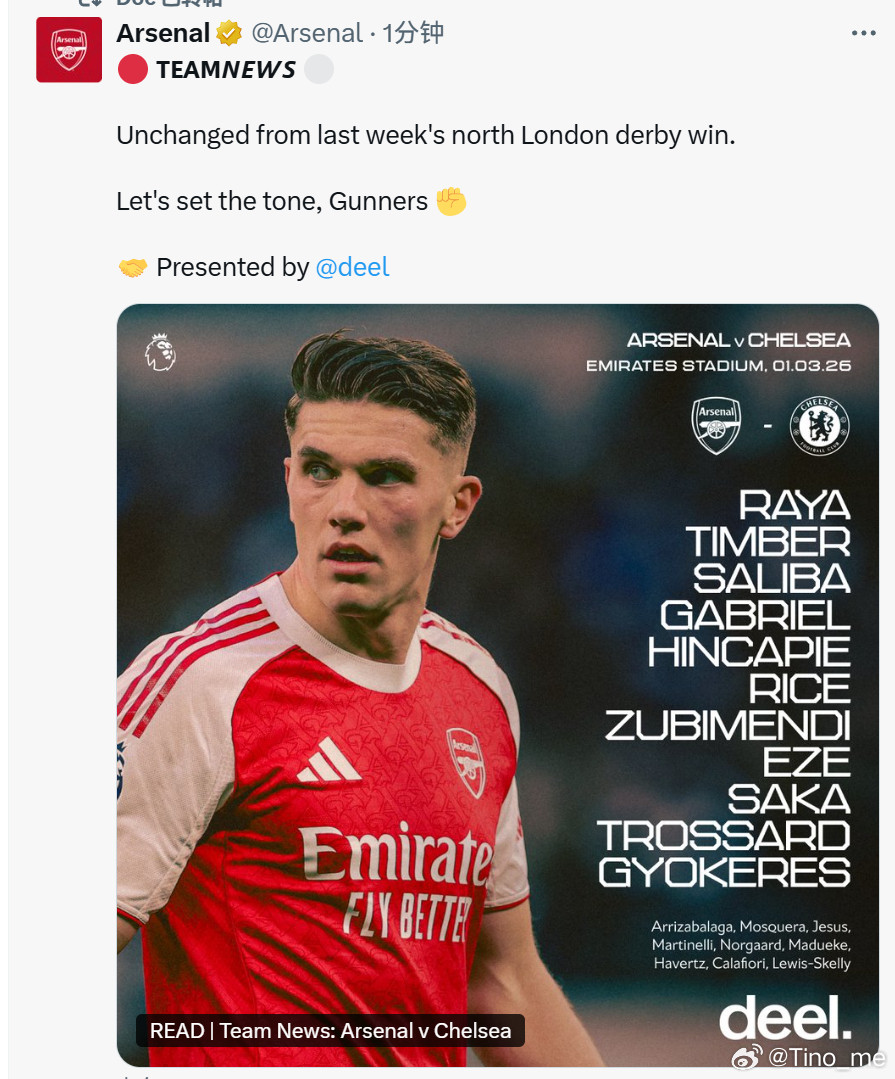Viewport: 895px width, 1079px height.
Task: Click the Arsenal profile avatar
Action: [x=69, y=50]
